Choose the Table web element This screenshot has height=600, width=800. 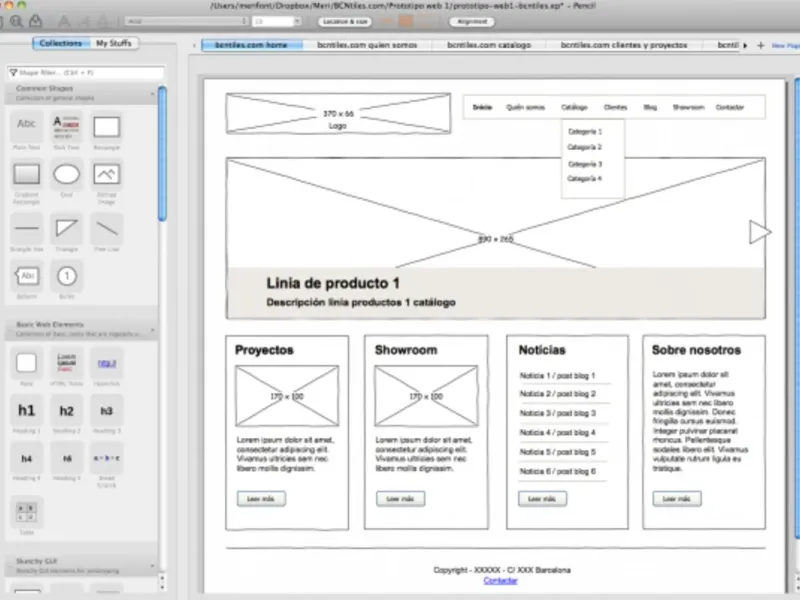tap(27, 515)
